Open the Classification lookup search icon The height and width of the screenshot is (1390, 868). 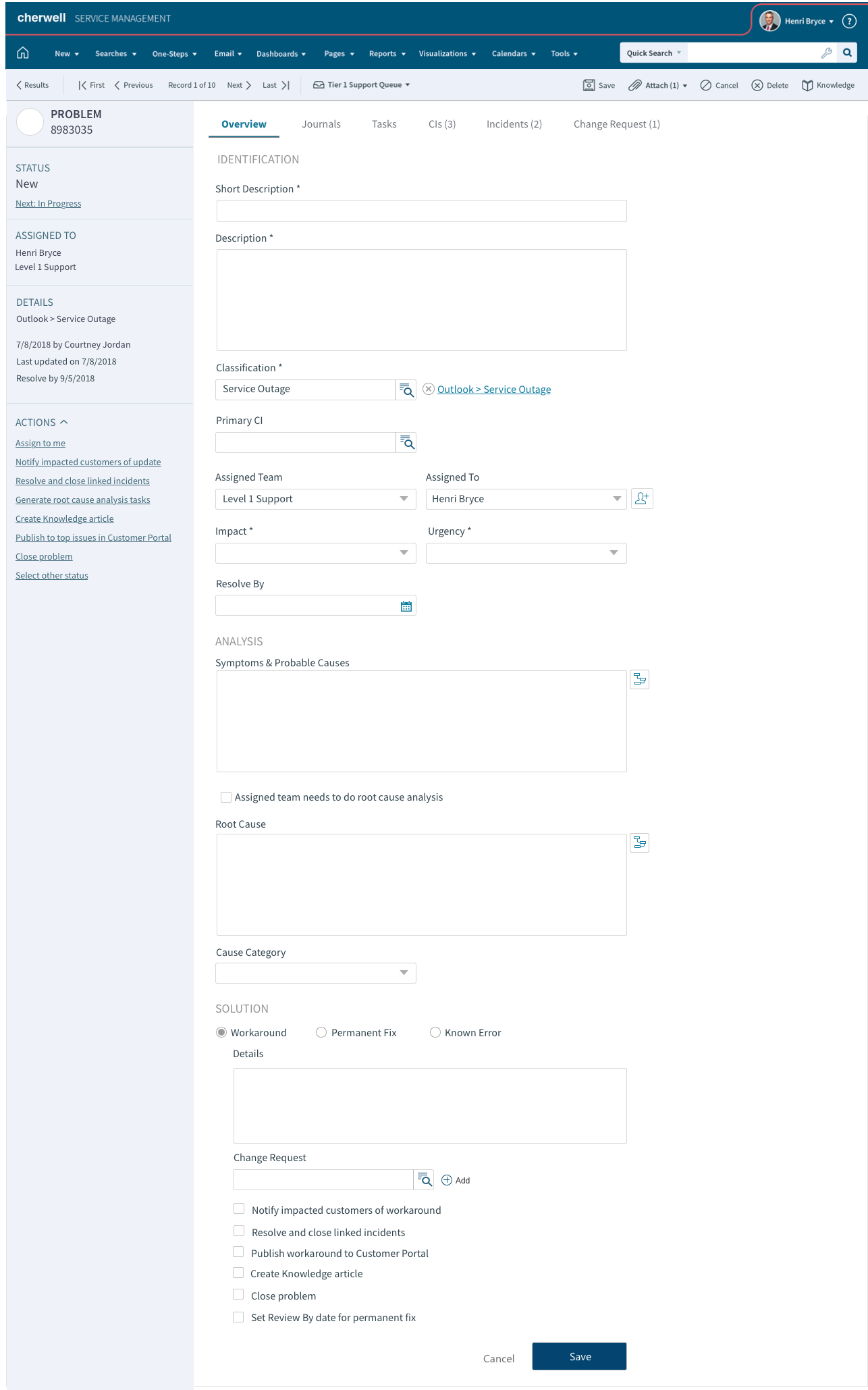[406, 390]
